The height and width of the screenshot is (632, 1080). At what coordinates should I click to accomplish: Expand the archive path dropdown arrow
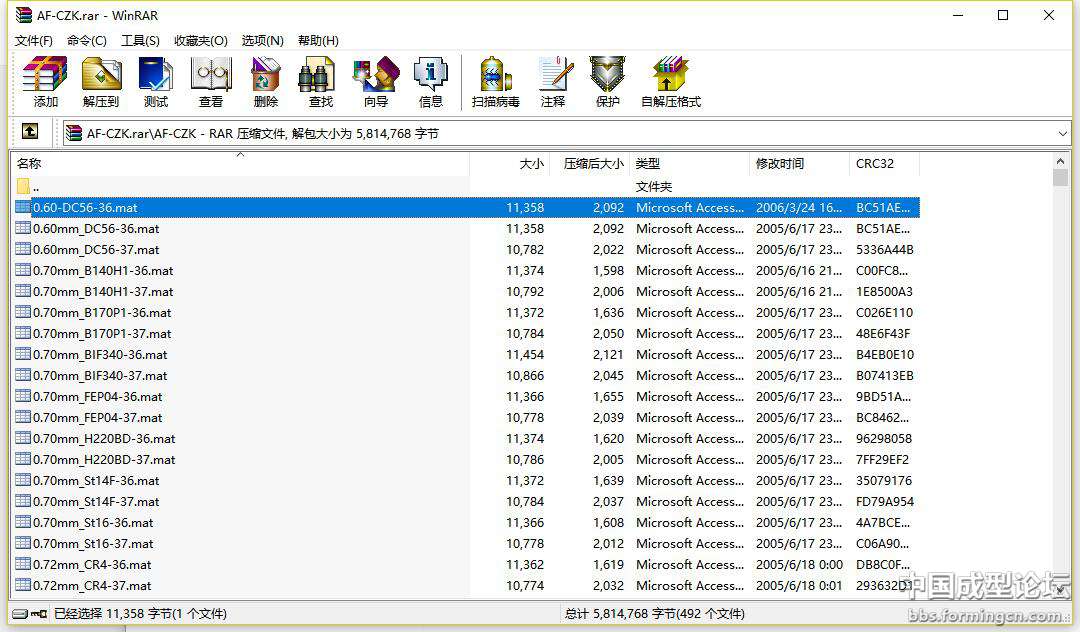[1062, 133]
